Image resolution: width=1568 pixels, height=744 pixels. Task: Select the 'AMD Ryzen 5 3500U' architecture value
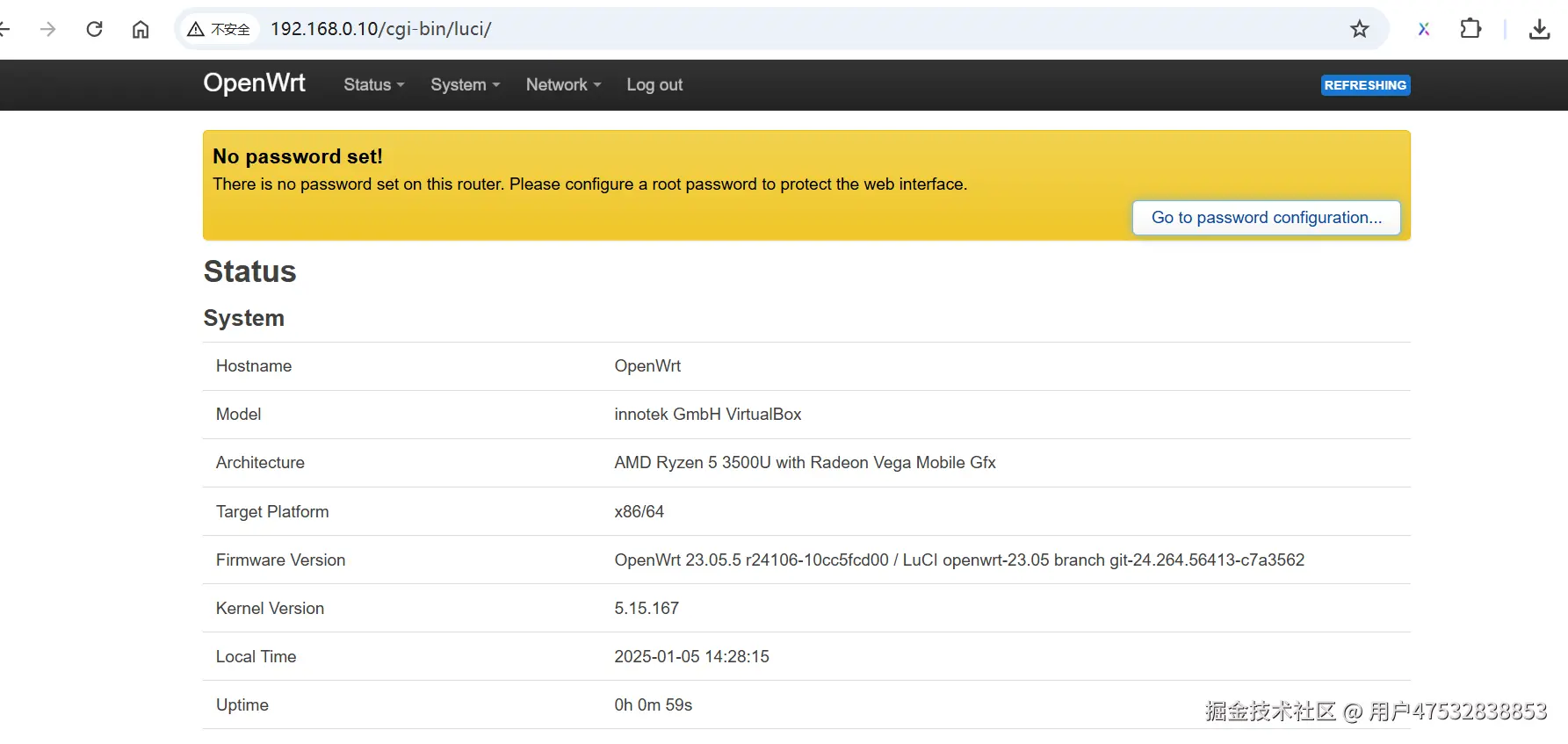coord(805,463)
